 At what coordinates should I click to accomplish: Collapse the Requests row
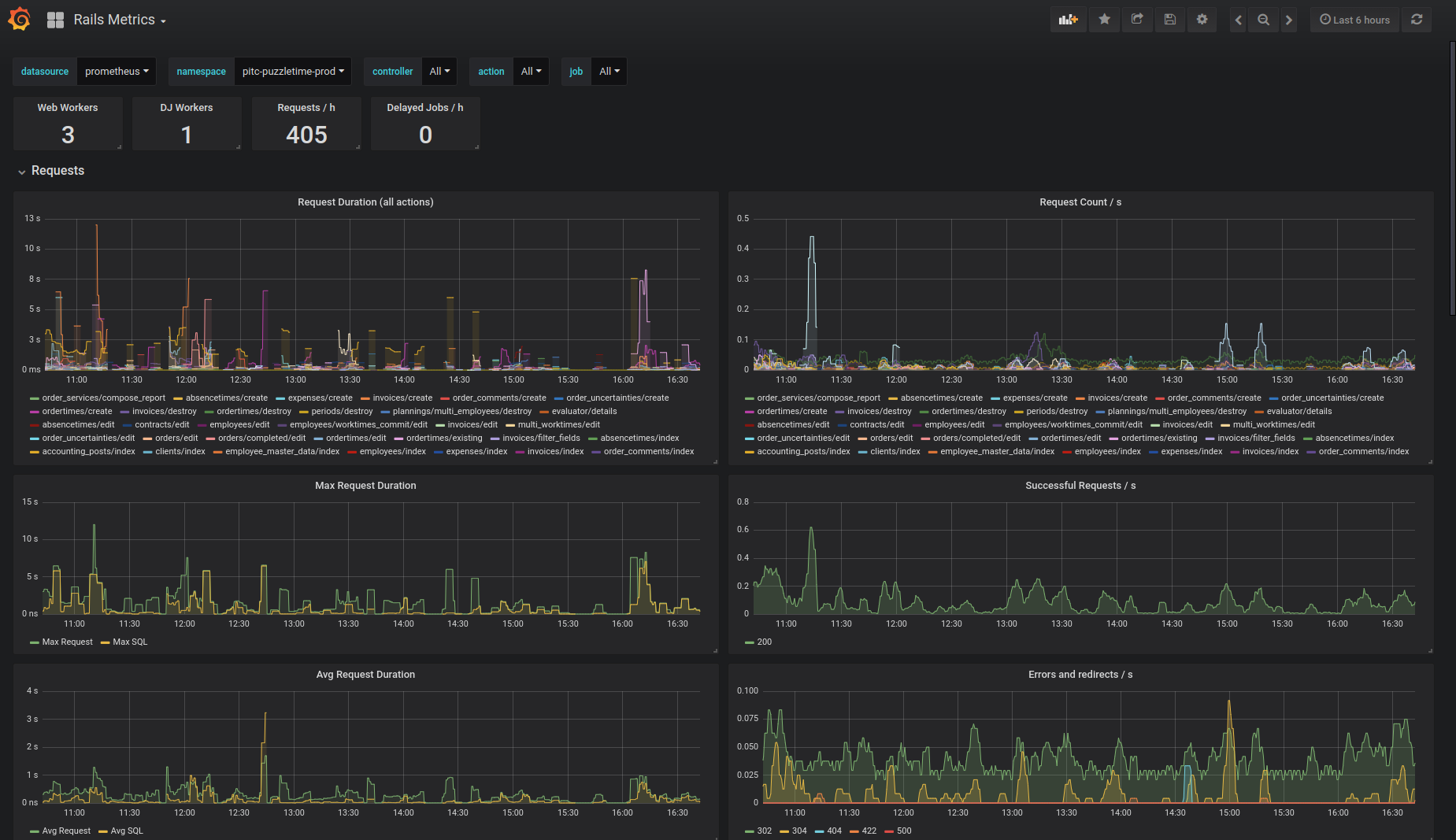click(51, 171)
